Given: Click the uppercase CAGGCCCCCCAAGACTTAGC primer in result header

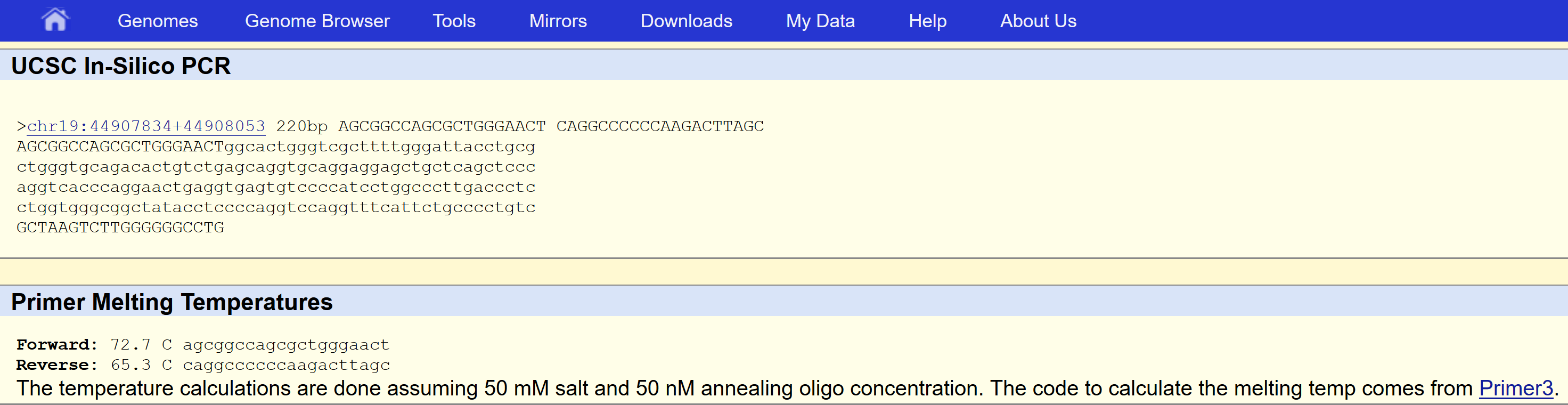Looking at the screenshot, I should 660,126.
